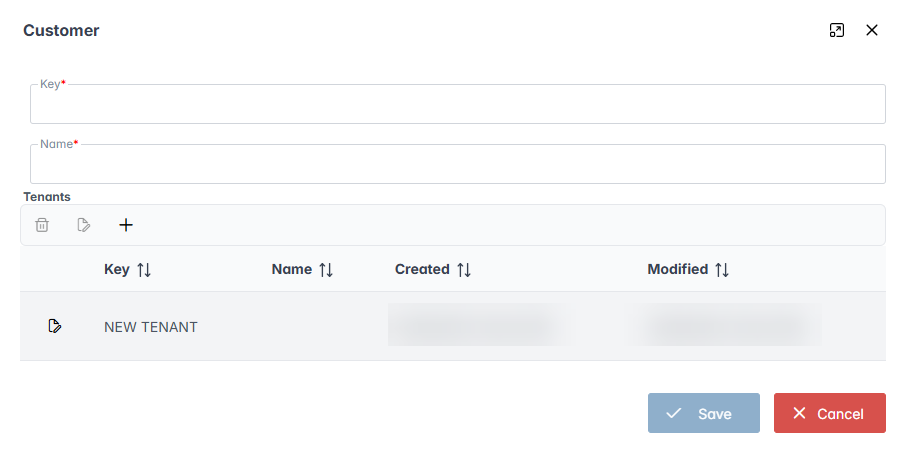Focus the Name text field
The height and width of the screenshot is (450, 906).
pyautogui.click(x=457, y=165)
